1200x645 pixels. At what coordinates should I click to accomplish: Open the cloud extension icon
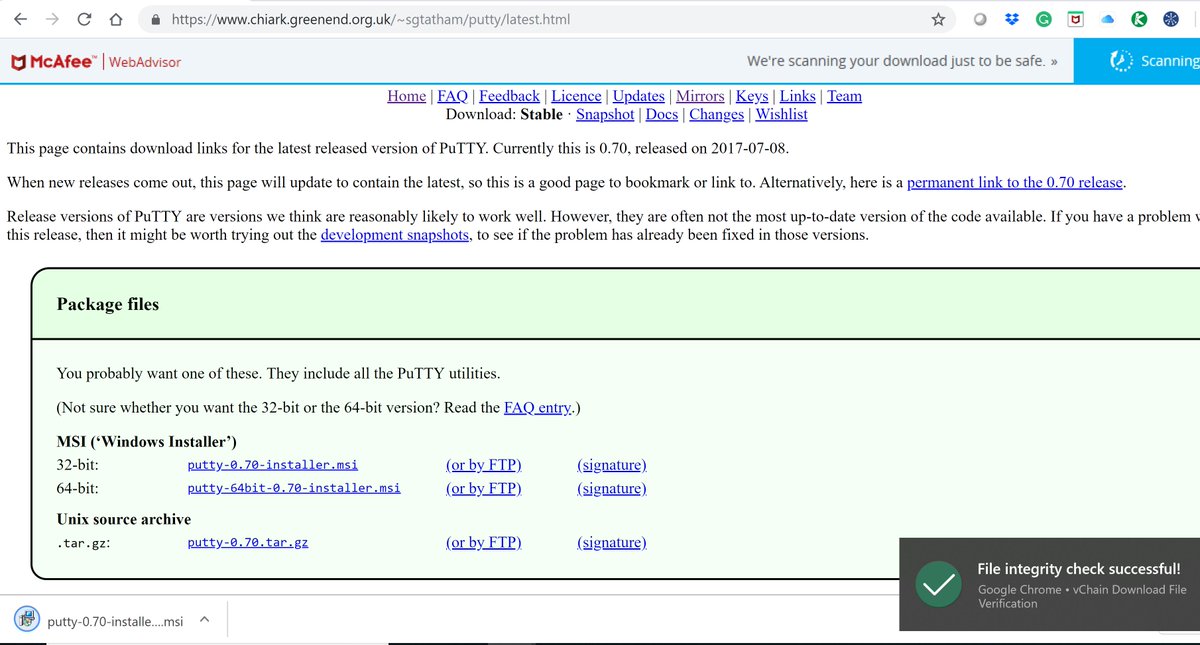pos(1107,19)
